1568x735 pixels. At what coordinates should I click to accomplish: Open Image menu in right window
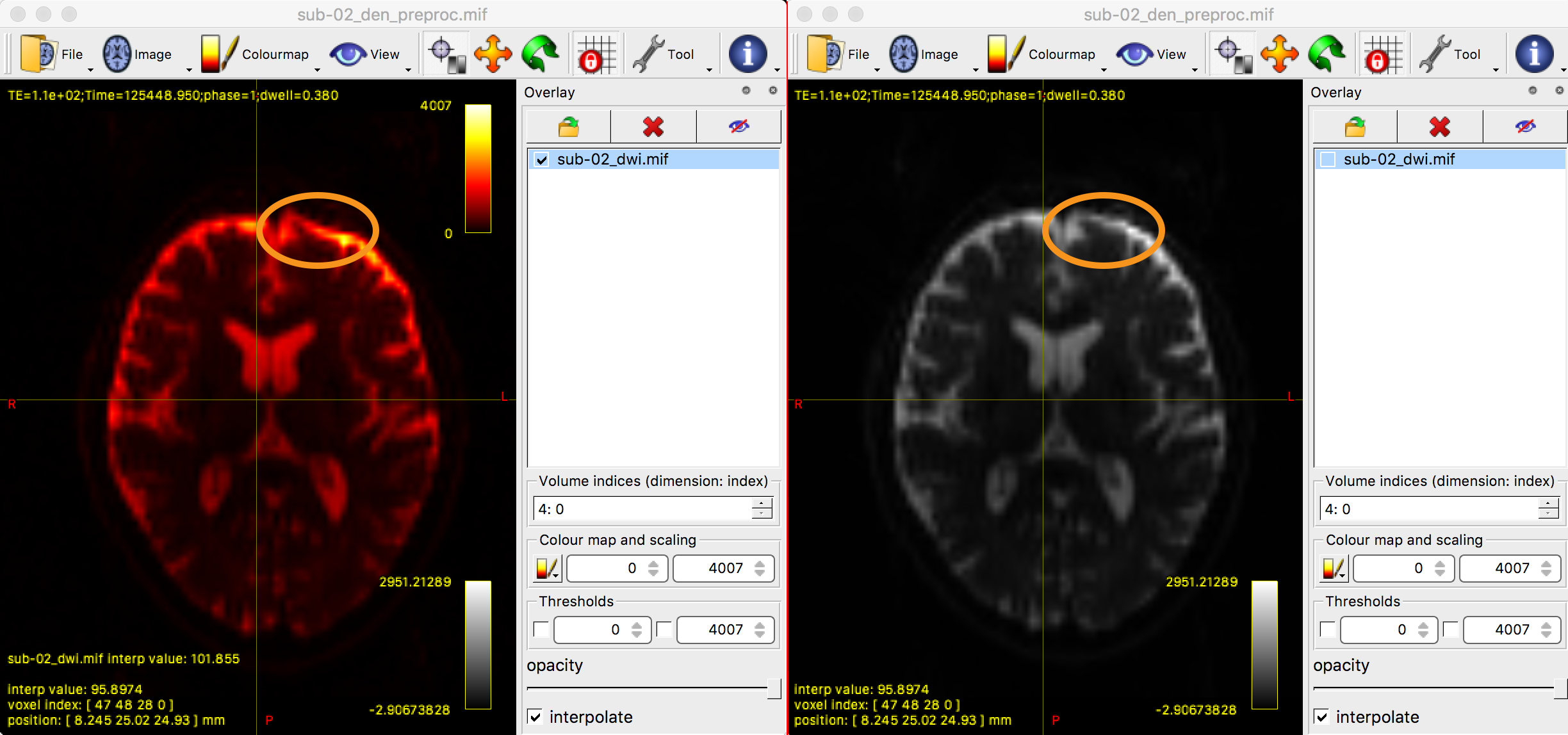pyautogui.click(x=933, y=54)
